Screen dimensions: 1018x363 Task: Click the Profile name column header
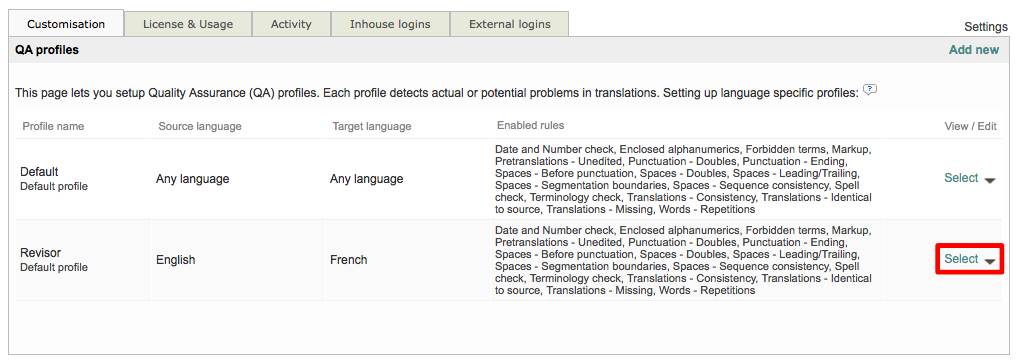53,126
